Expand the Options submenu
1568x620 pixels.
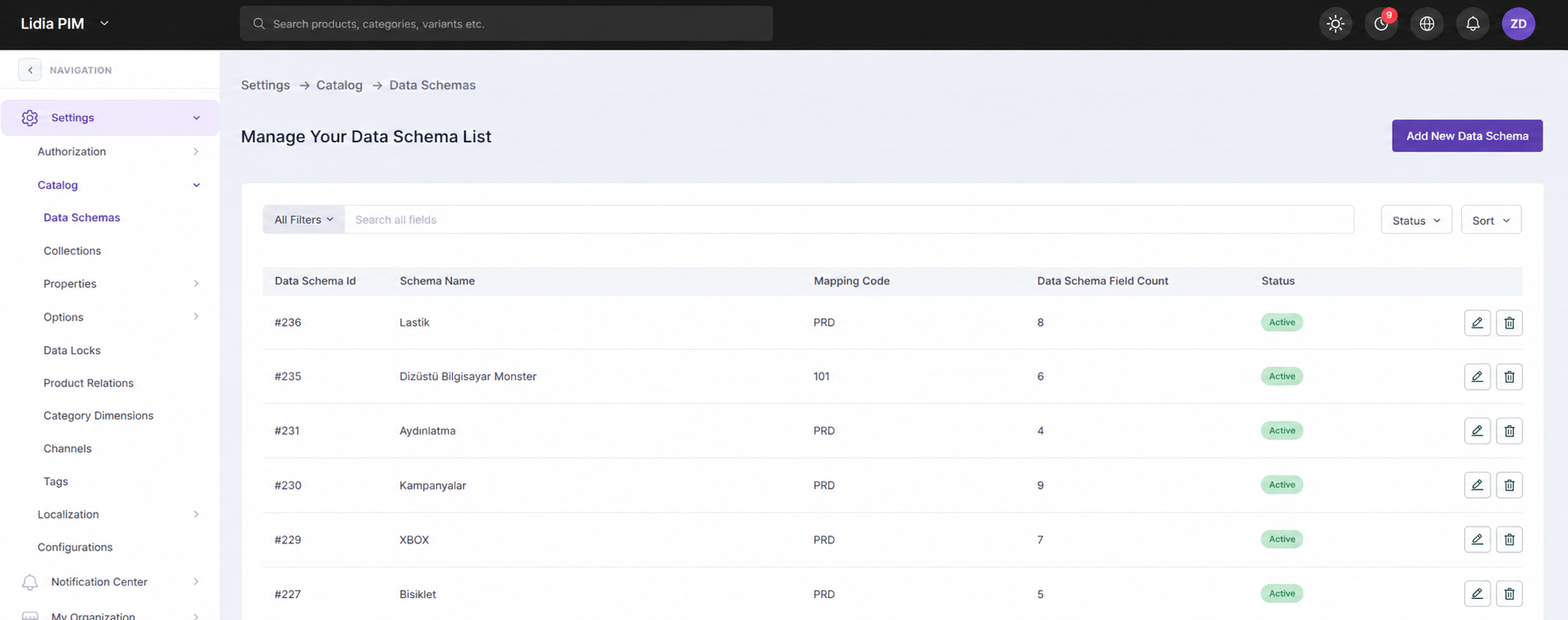196,317
